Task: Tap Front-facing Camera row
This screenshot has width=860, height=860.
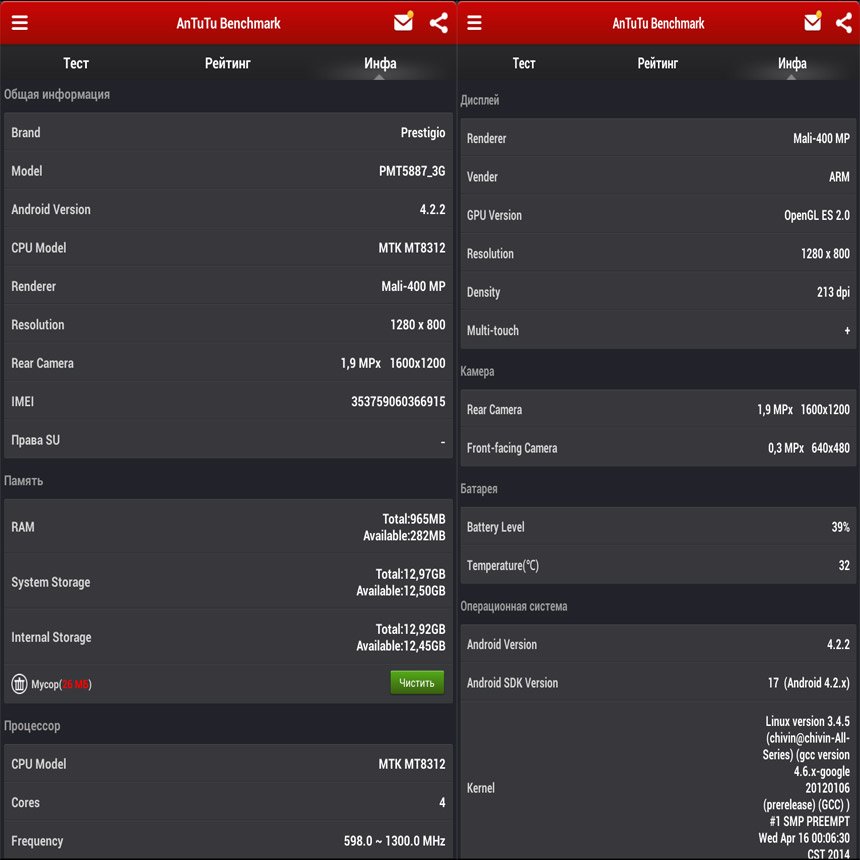Action: click(658, 448)
